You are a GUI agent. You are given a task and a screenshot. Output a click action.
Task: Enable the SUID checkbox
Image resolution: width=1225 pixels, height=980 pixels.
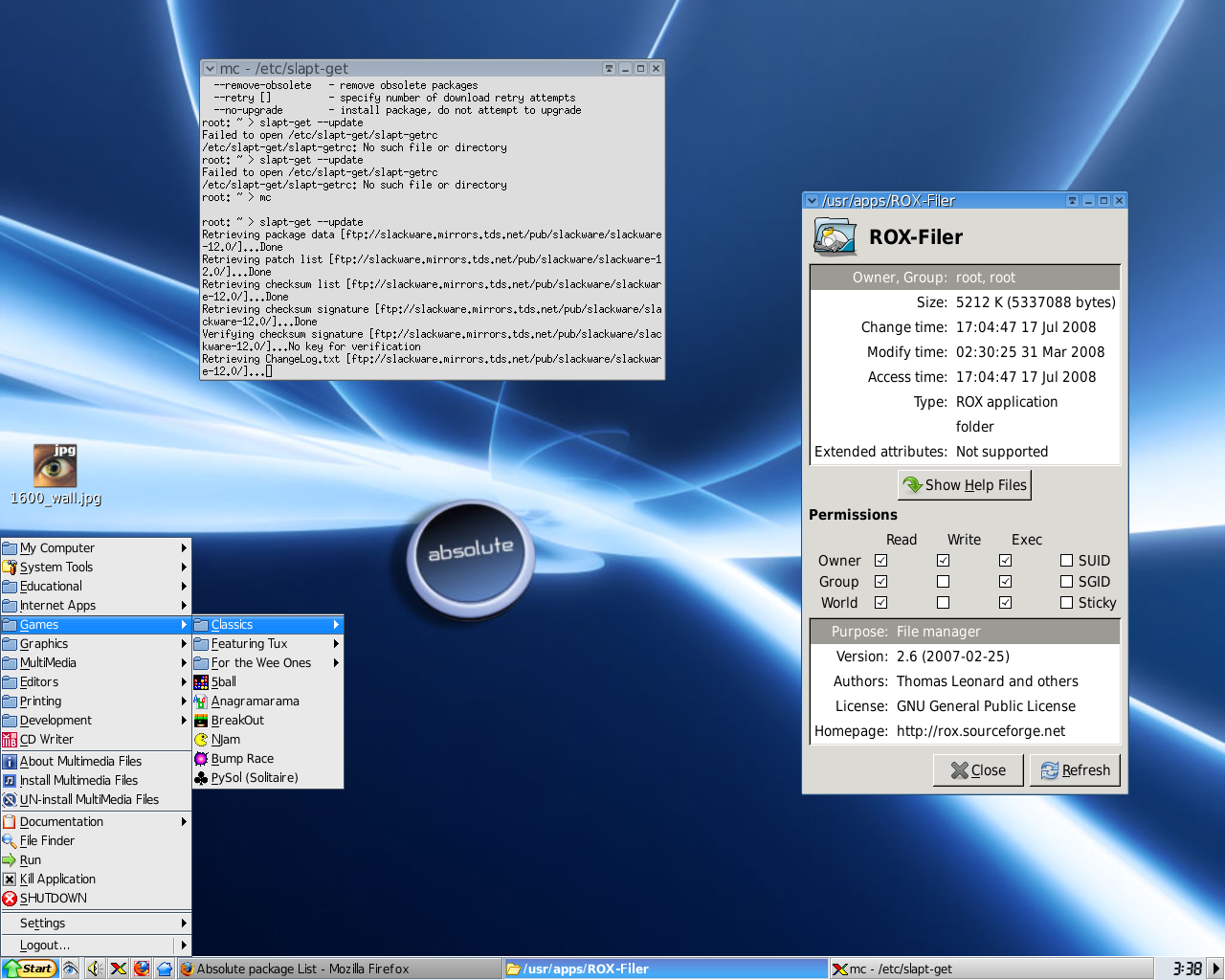(x=1066, y=561)
